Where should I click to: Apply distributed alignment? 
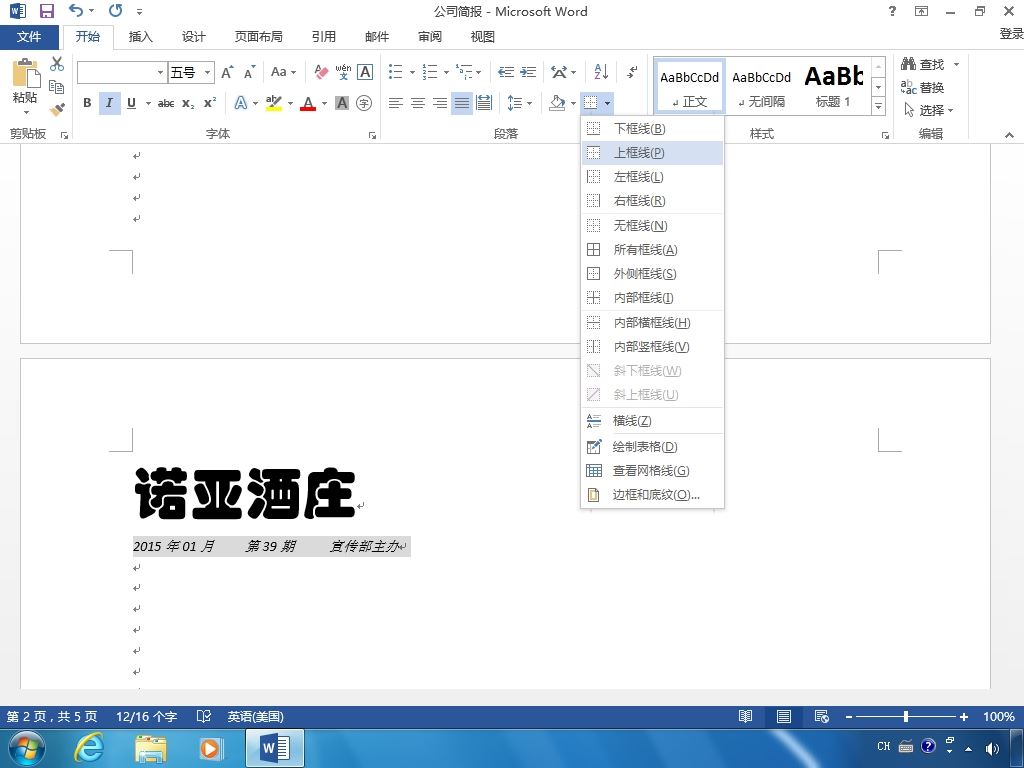484,103
